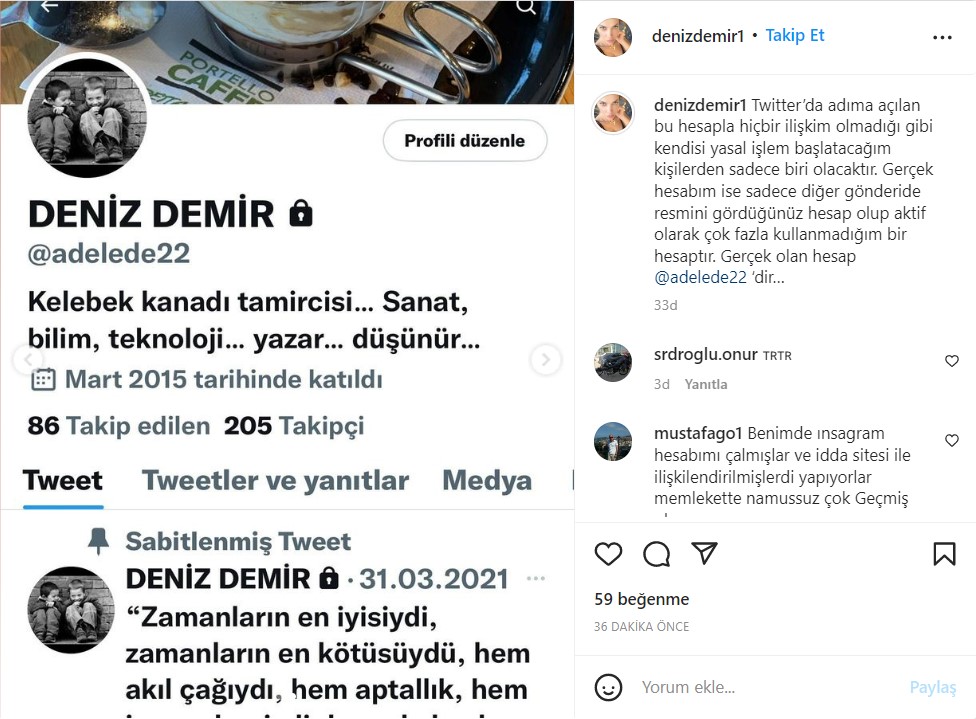This screenshot has width=976, height=719.
Task: Reply to srdroglu.onur via Yanıtla
Action: [x=706, y=384]
